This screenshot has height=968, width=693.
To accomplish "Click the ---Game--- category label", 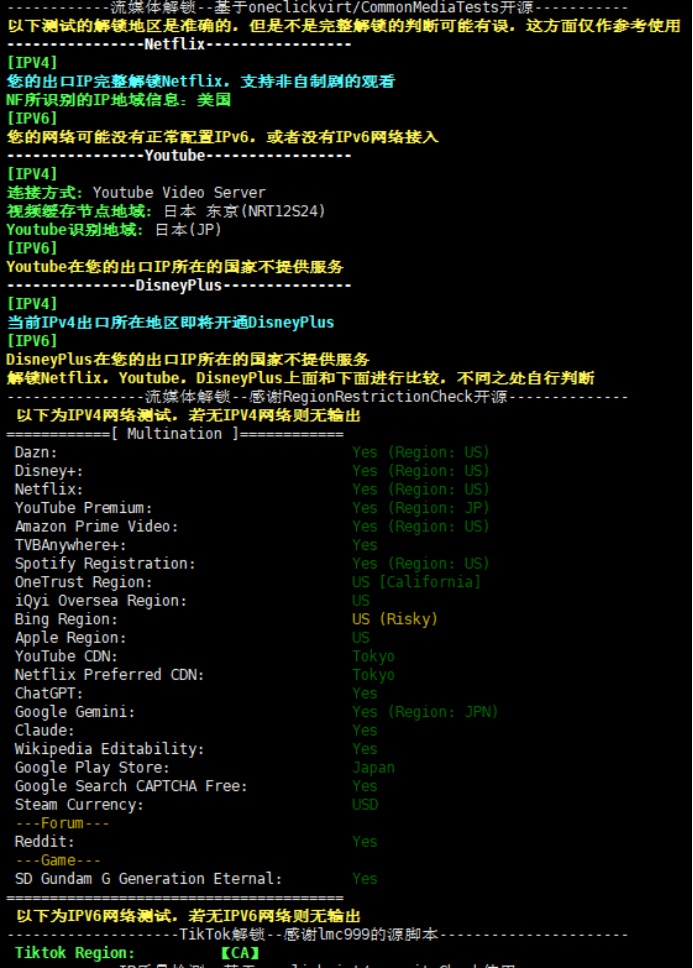I will (58, 860).
